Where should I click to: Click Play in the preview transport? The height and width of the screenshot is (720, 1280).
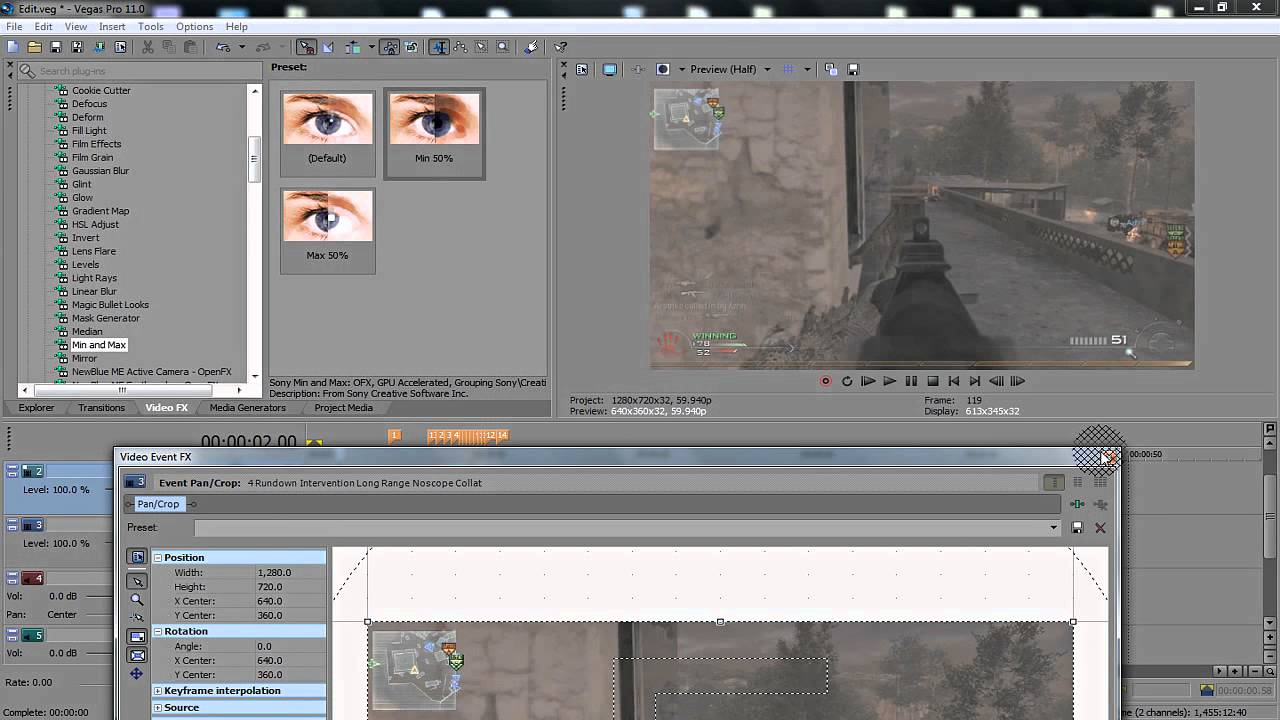889,381
